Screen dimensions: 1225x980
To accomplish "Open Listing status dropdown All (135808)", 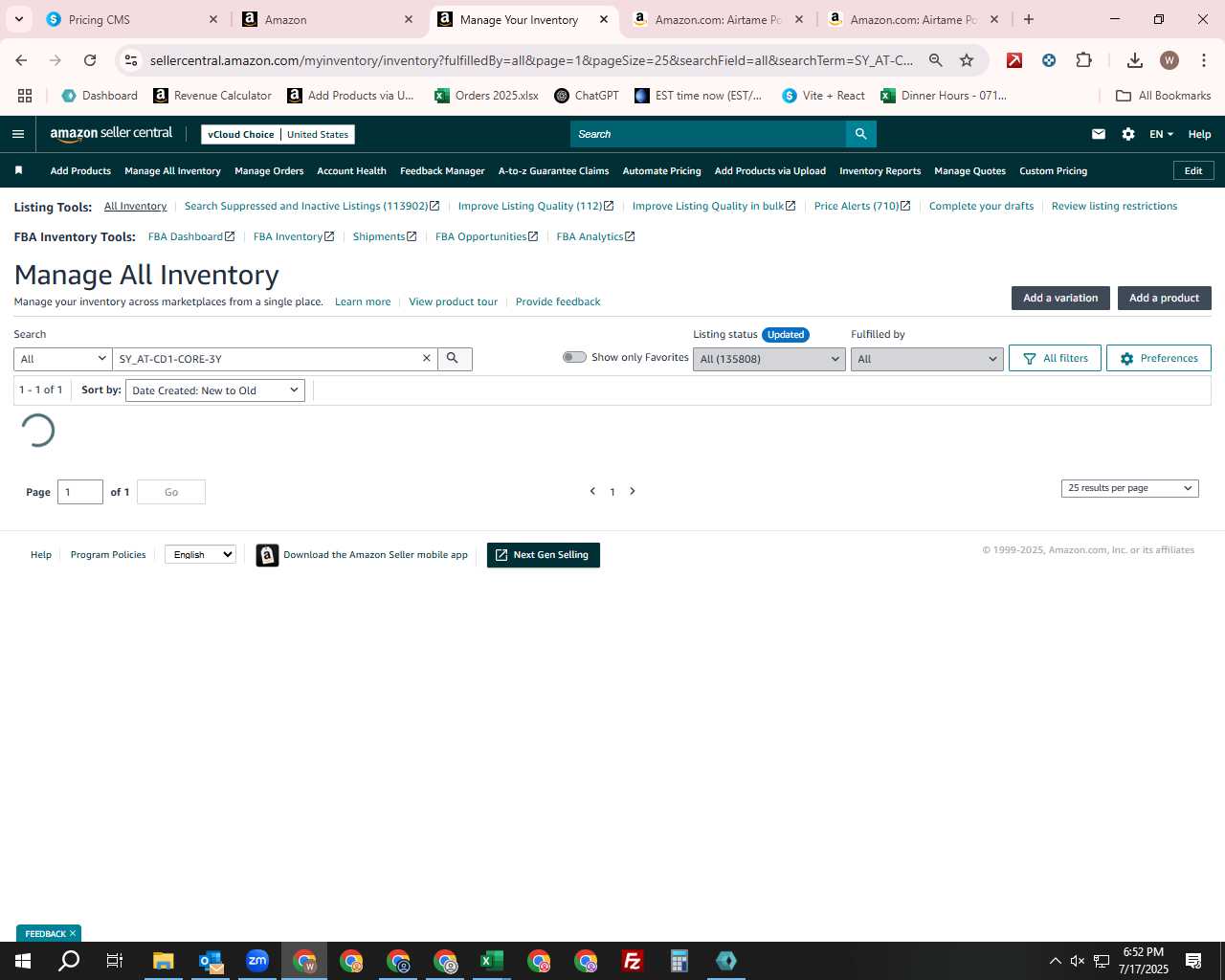I will [769, 359].
